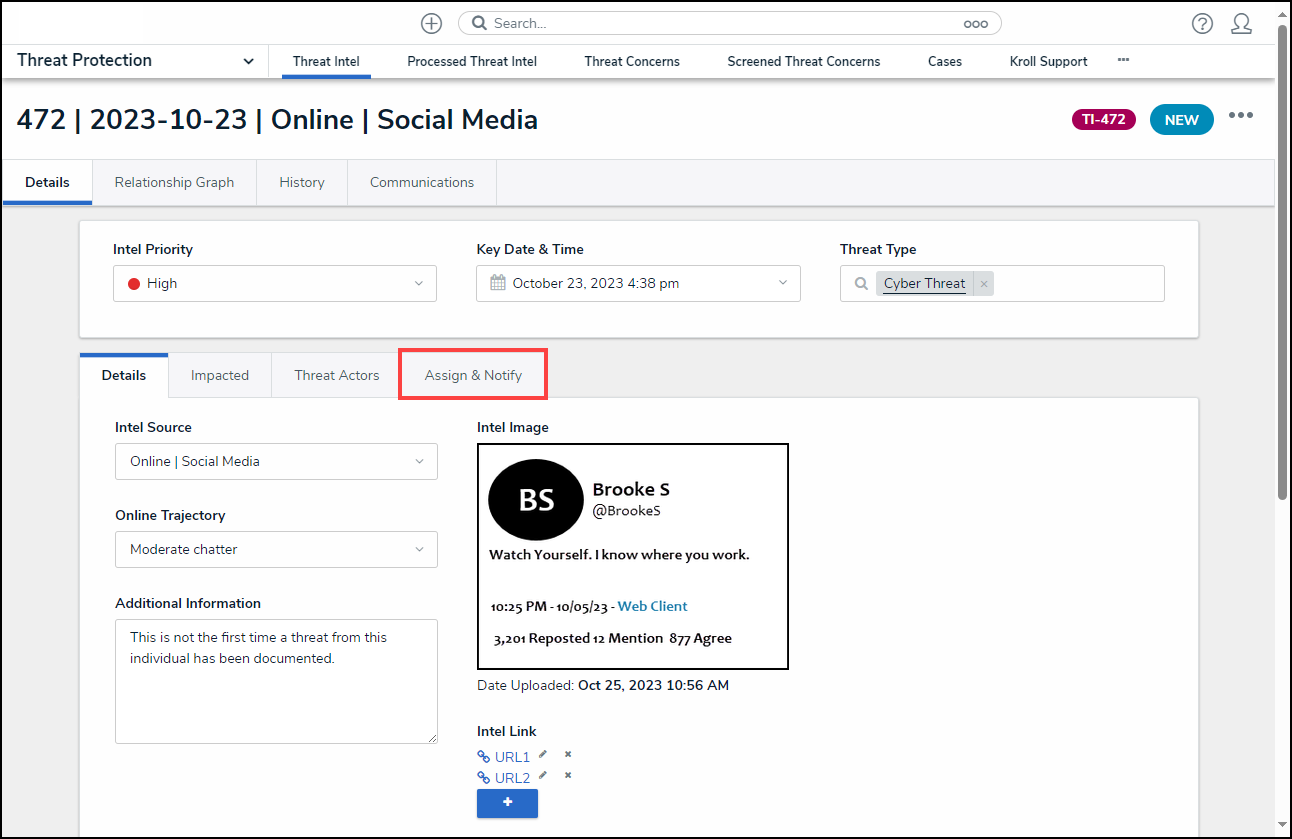Click the plus create-new icon beside search

(431, 23)
